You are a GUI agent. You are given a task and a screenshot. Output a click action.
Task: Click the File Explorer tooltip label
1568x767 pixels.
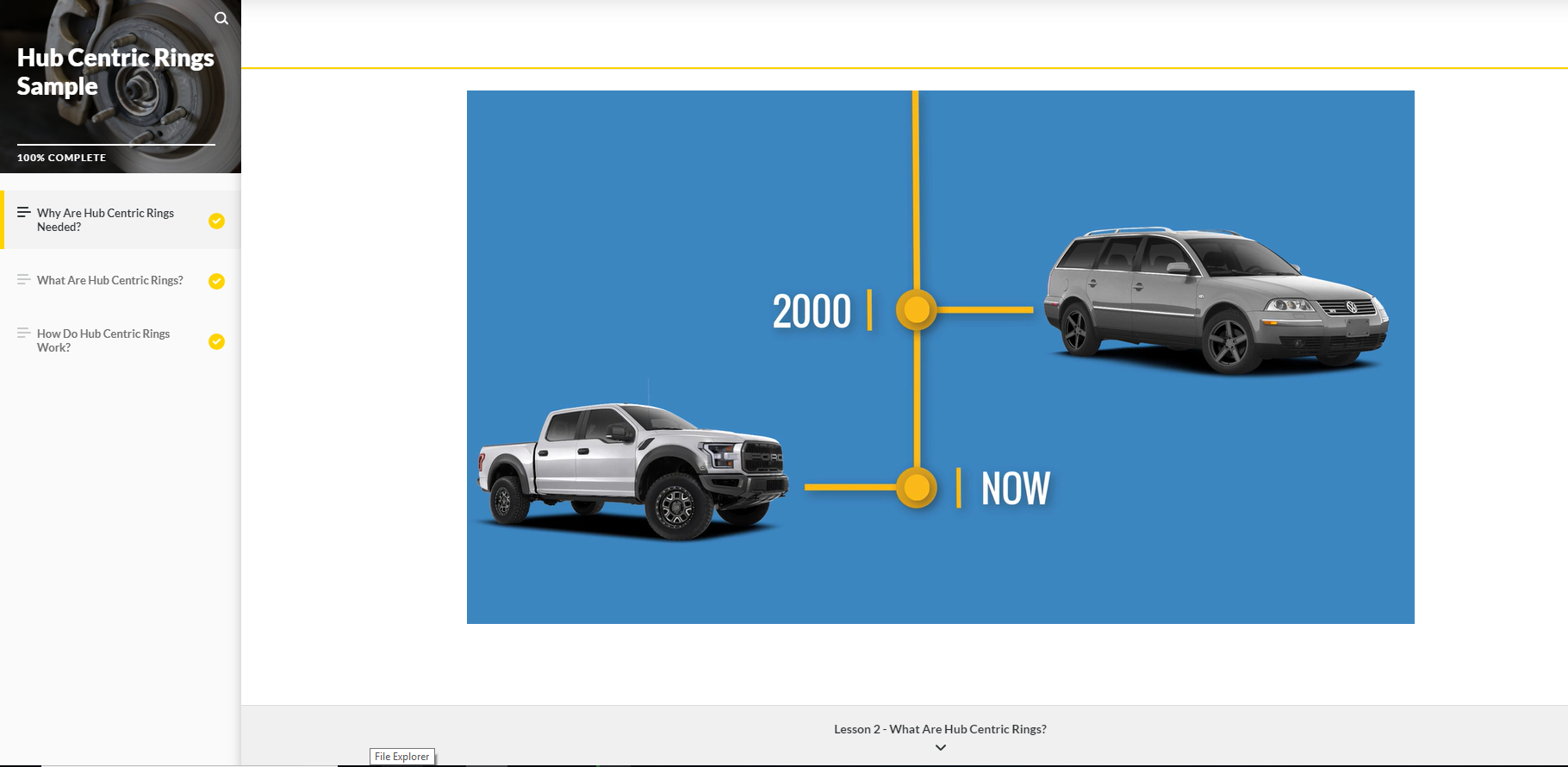pyautogui.click(x=402, y=757)
